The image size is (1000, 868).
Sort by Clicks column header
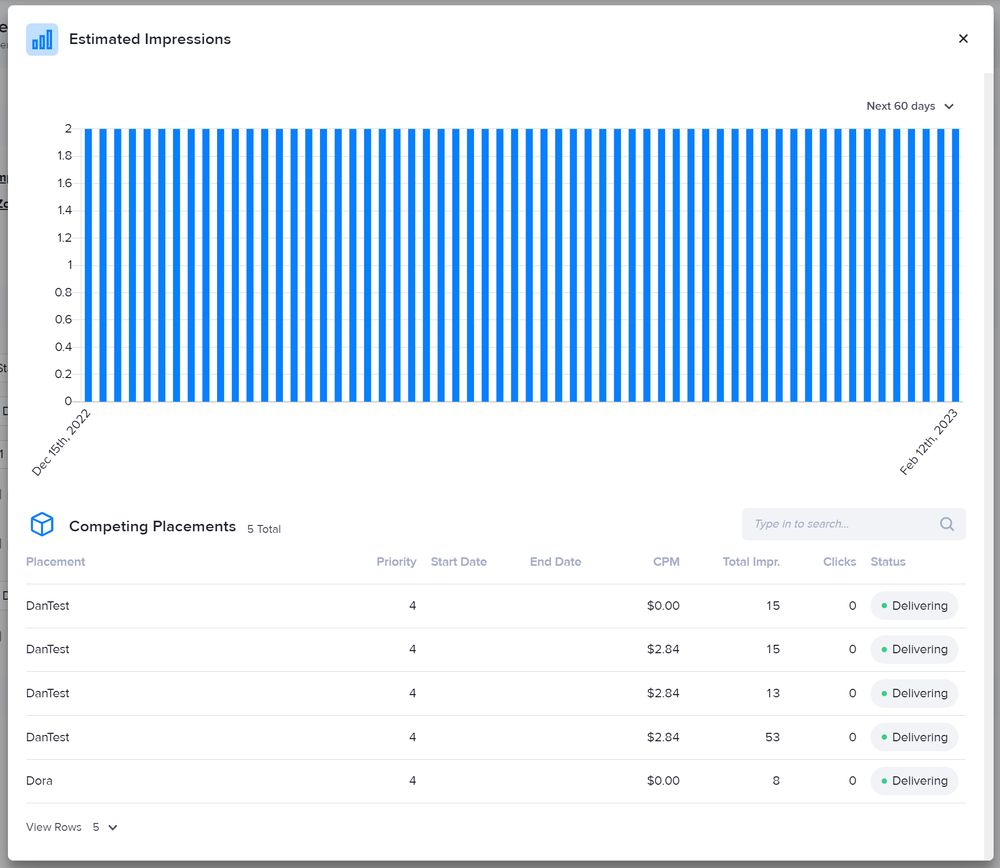coord(839,562)
